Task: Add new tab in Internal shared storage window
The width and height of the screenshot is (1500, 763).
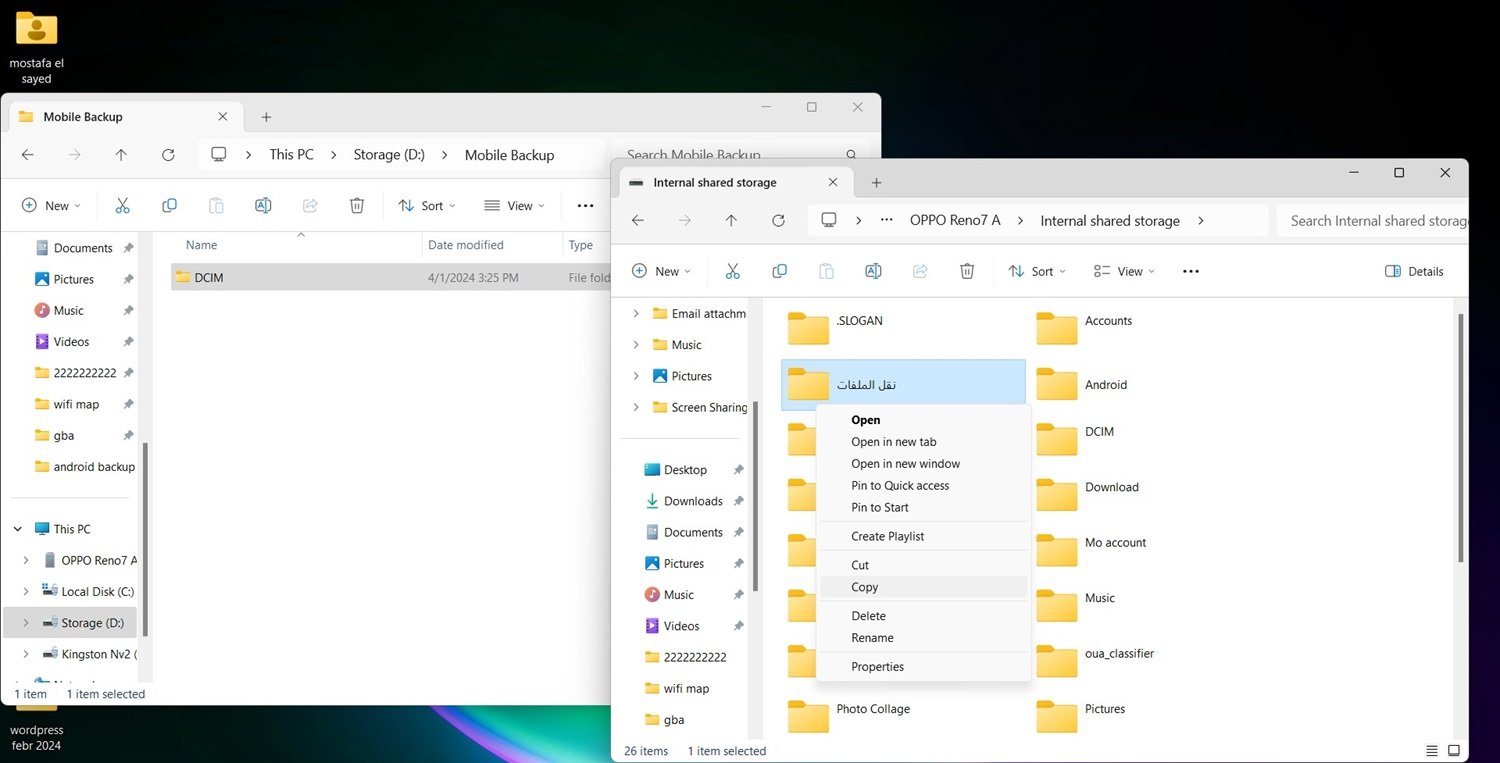Action: (x=876, y=183)
